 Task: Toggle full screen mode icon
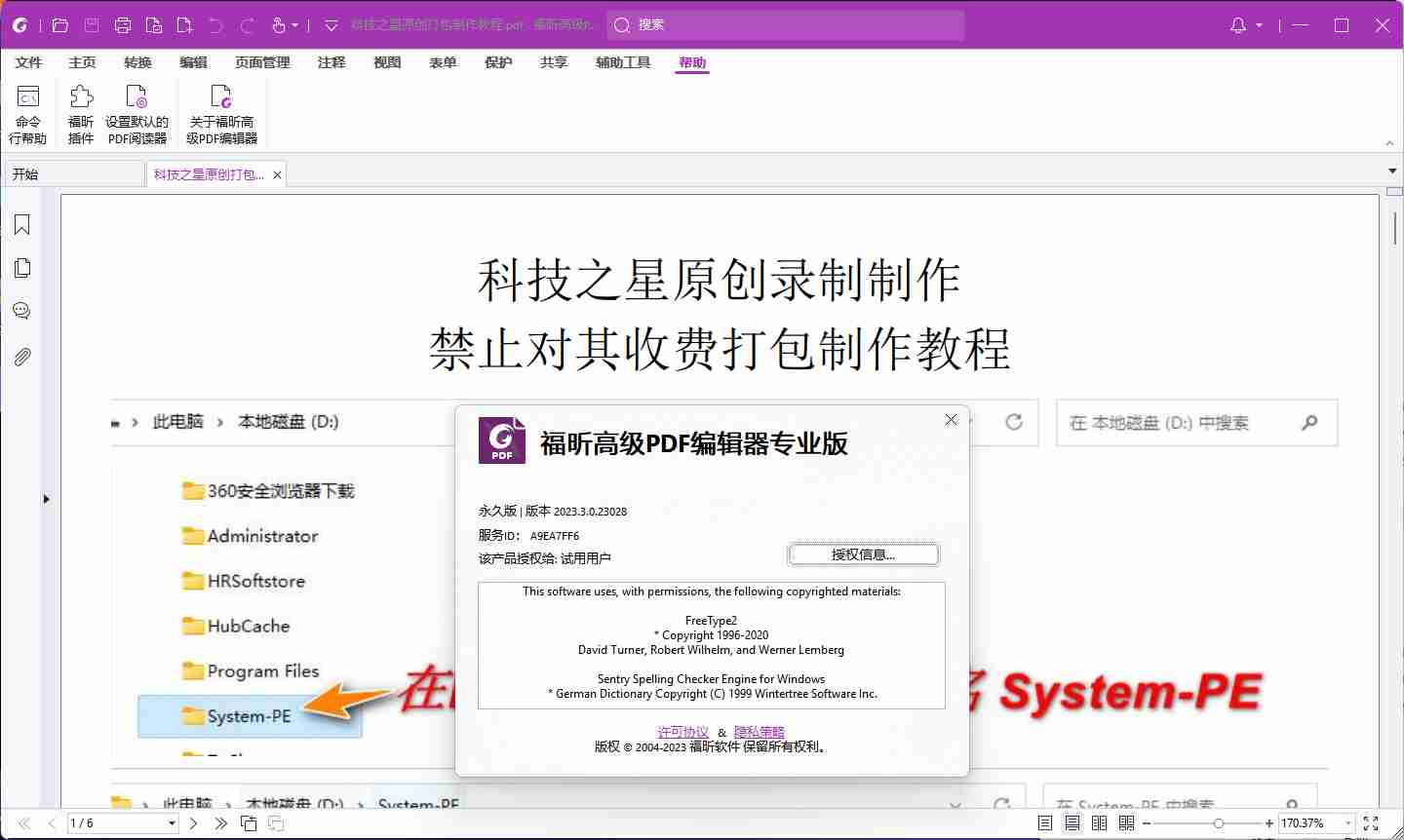pos(1371,823)
